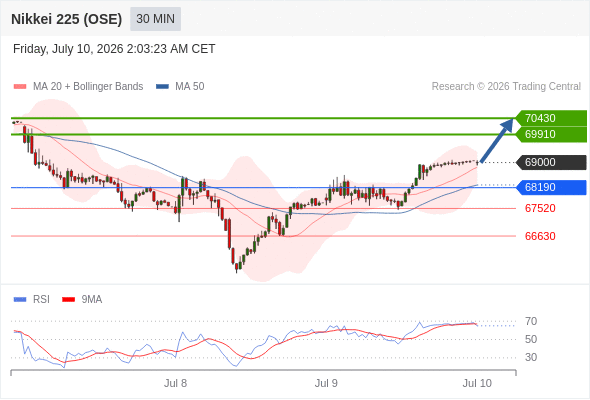This screenshot has height=400, width=590.
Task: Click the red MA 20 legend swatch
Action: click(20, 87)
